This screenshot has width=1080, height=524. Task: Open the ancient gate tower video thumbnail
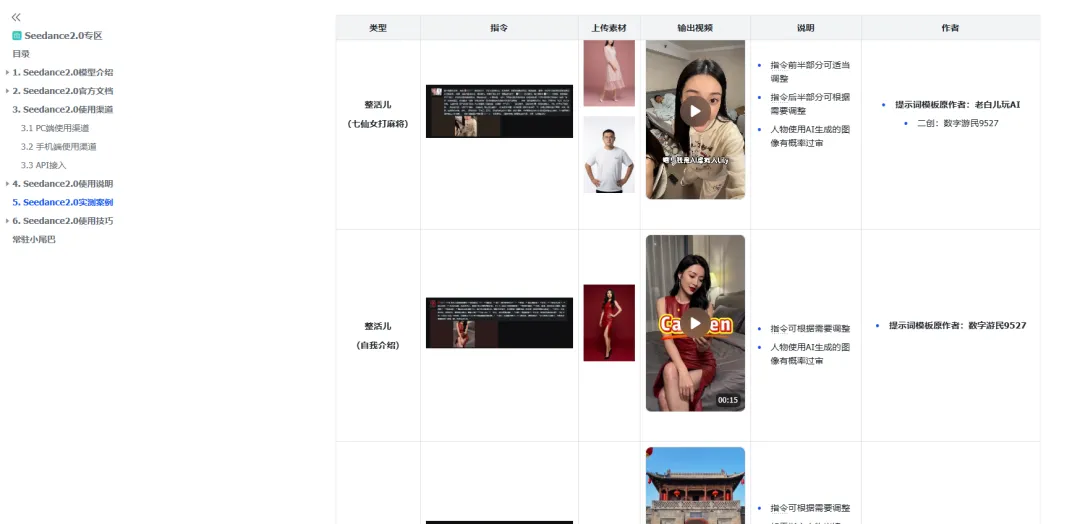coord(695,485)
